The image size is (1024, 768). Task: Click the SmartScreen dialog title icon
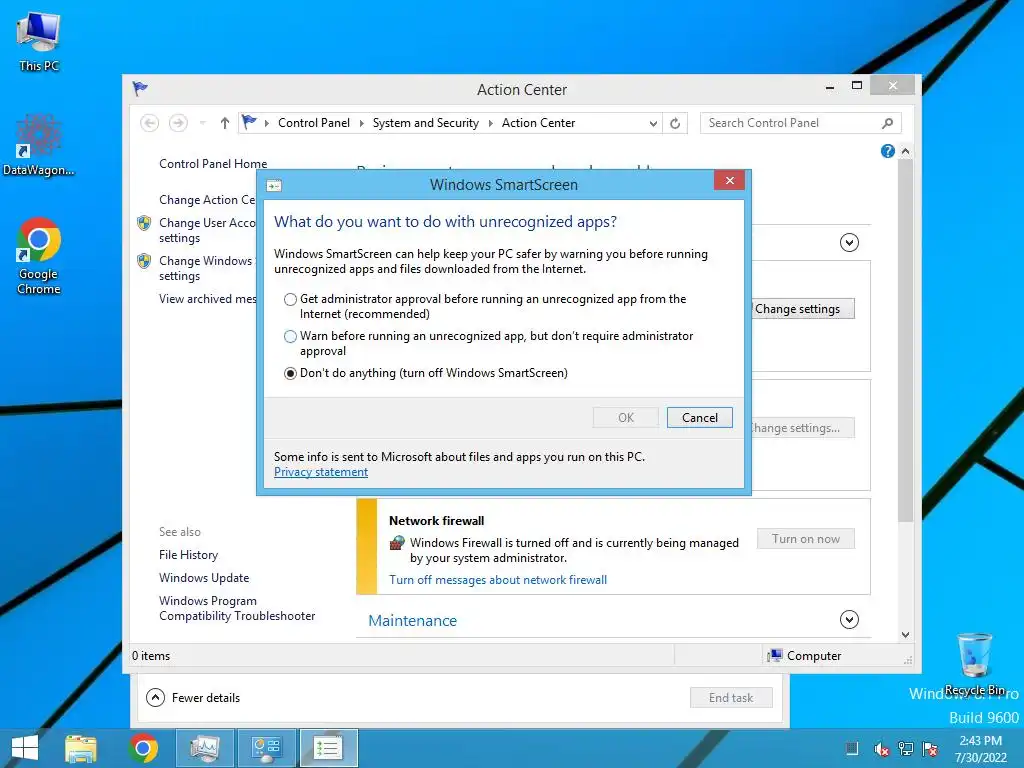click(274, 185)
